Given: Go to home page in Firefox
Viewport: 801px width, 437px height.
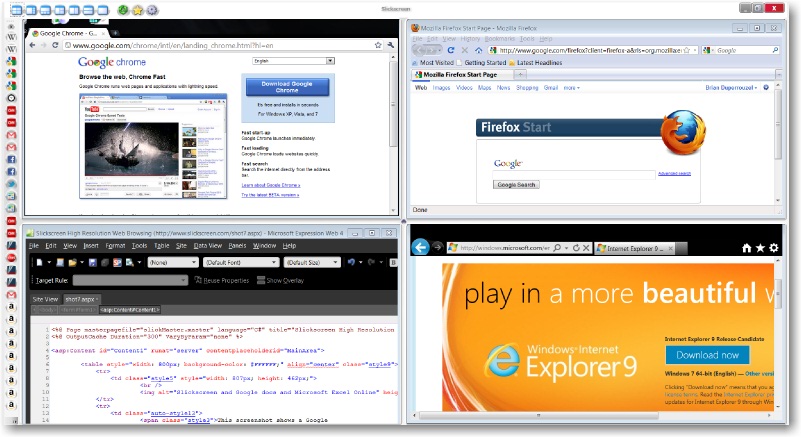Looking at the screenshot, I should point(479,50).
